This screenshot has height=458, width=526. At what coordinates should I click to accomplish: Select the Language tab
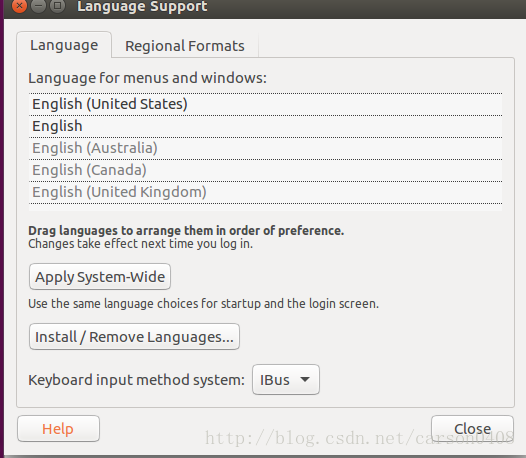click(64, 45)
